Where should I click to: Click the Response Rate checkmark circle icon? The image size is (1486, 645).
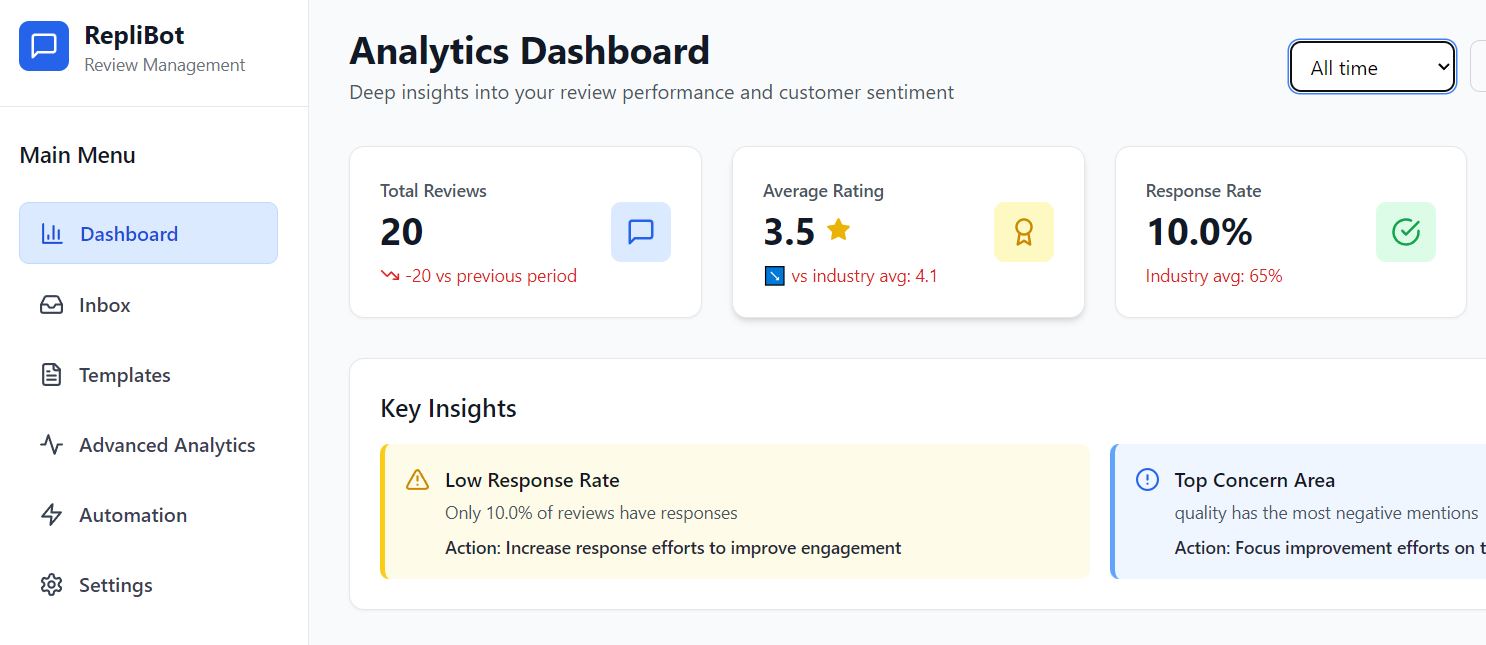(x=1405, y=232)
